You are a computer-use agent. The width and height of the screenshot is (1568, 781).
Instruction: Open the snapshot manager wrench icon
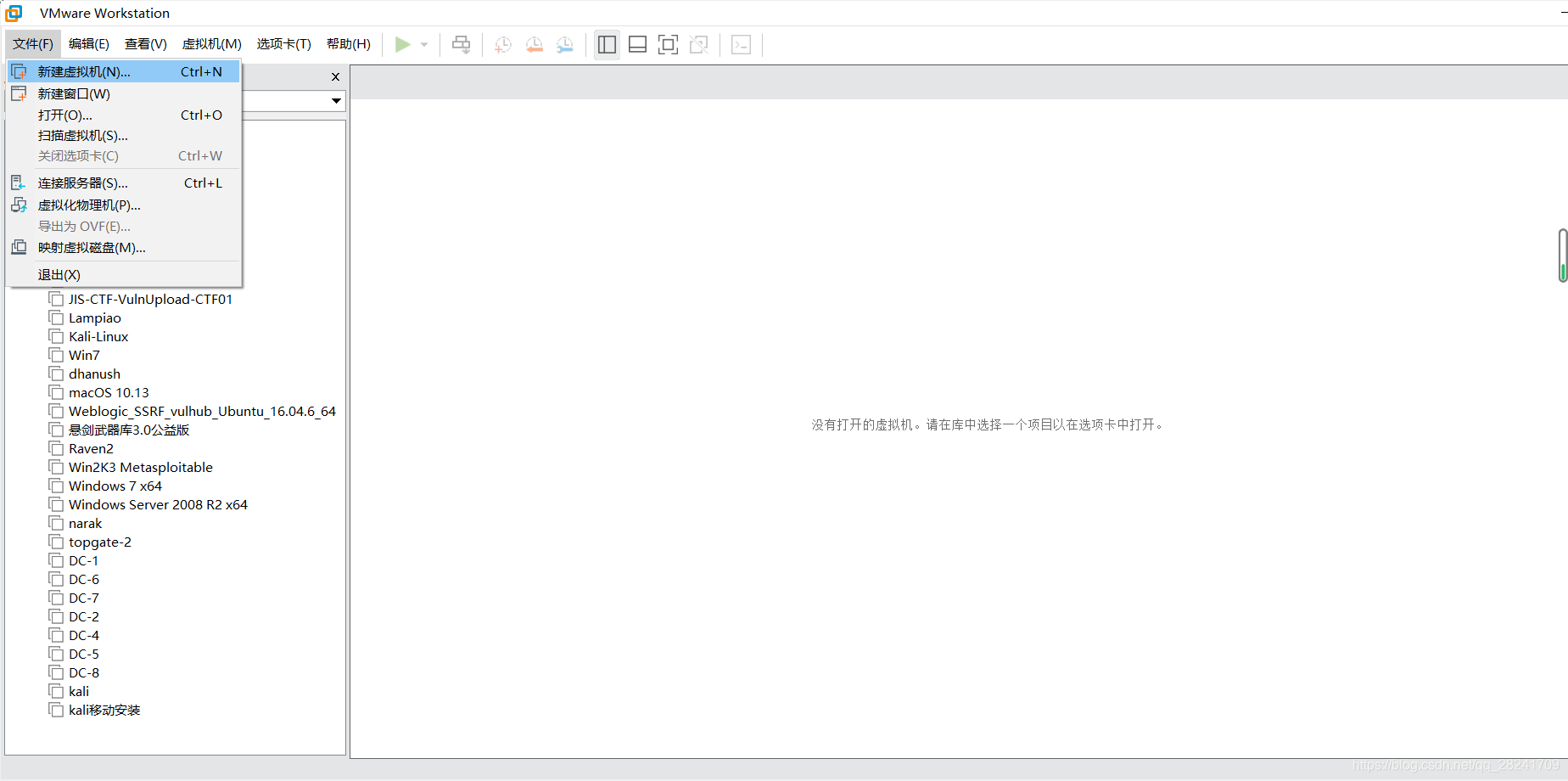coord(565,45)
